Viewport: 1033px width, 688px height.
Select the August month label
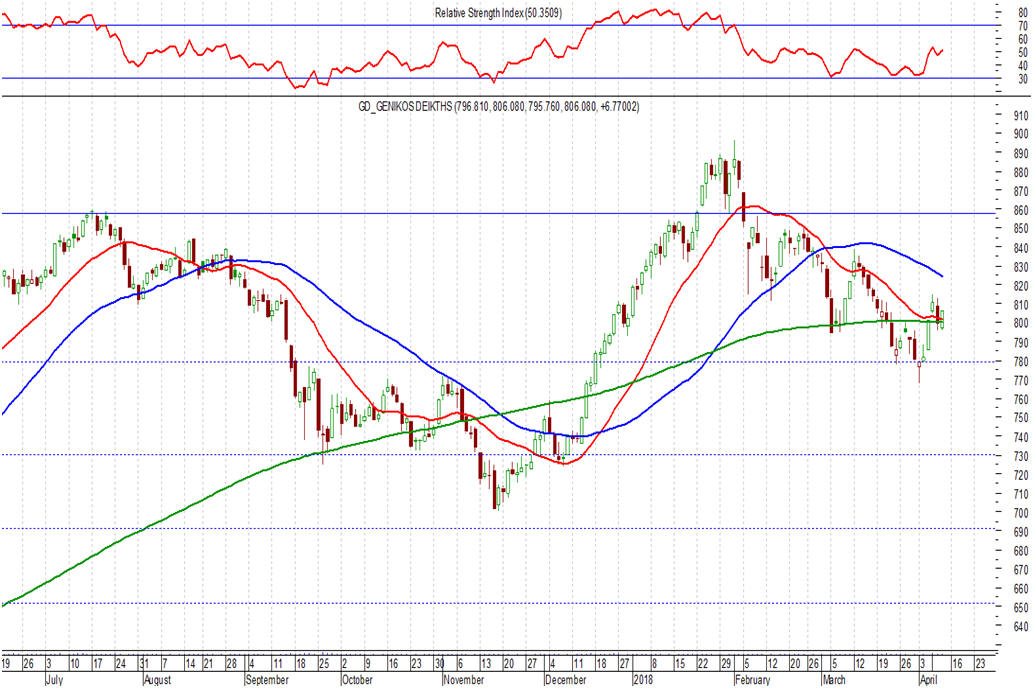click(157, 680)
